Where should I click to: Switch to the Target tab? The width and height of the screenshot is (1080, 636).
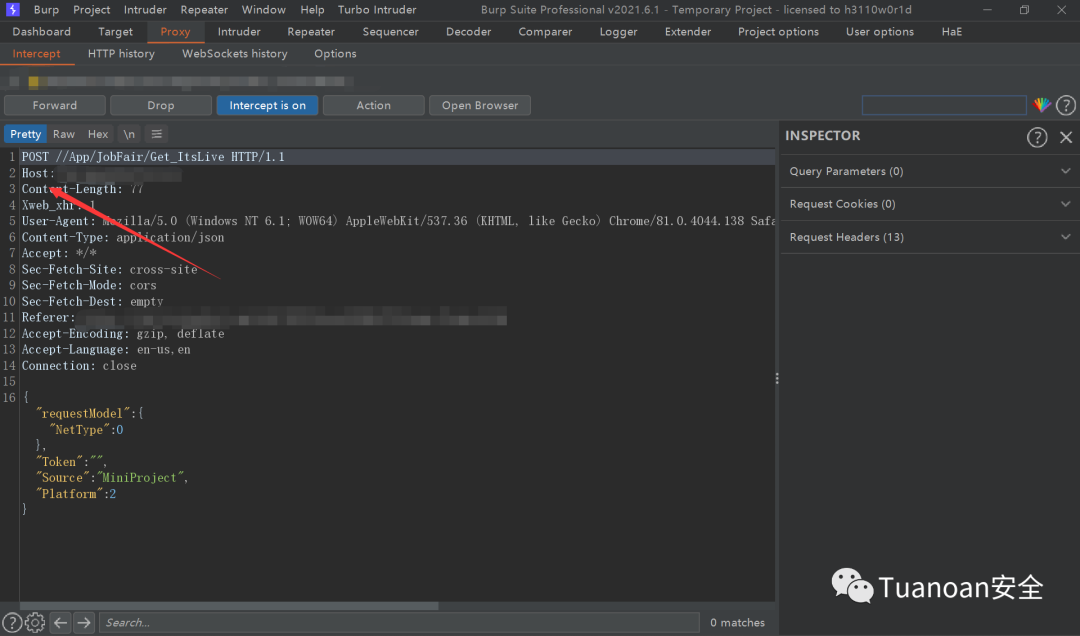115,32
